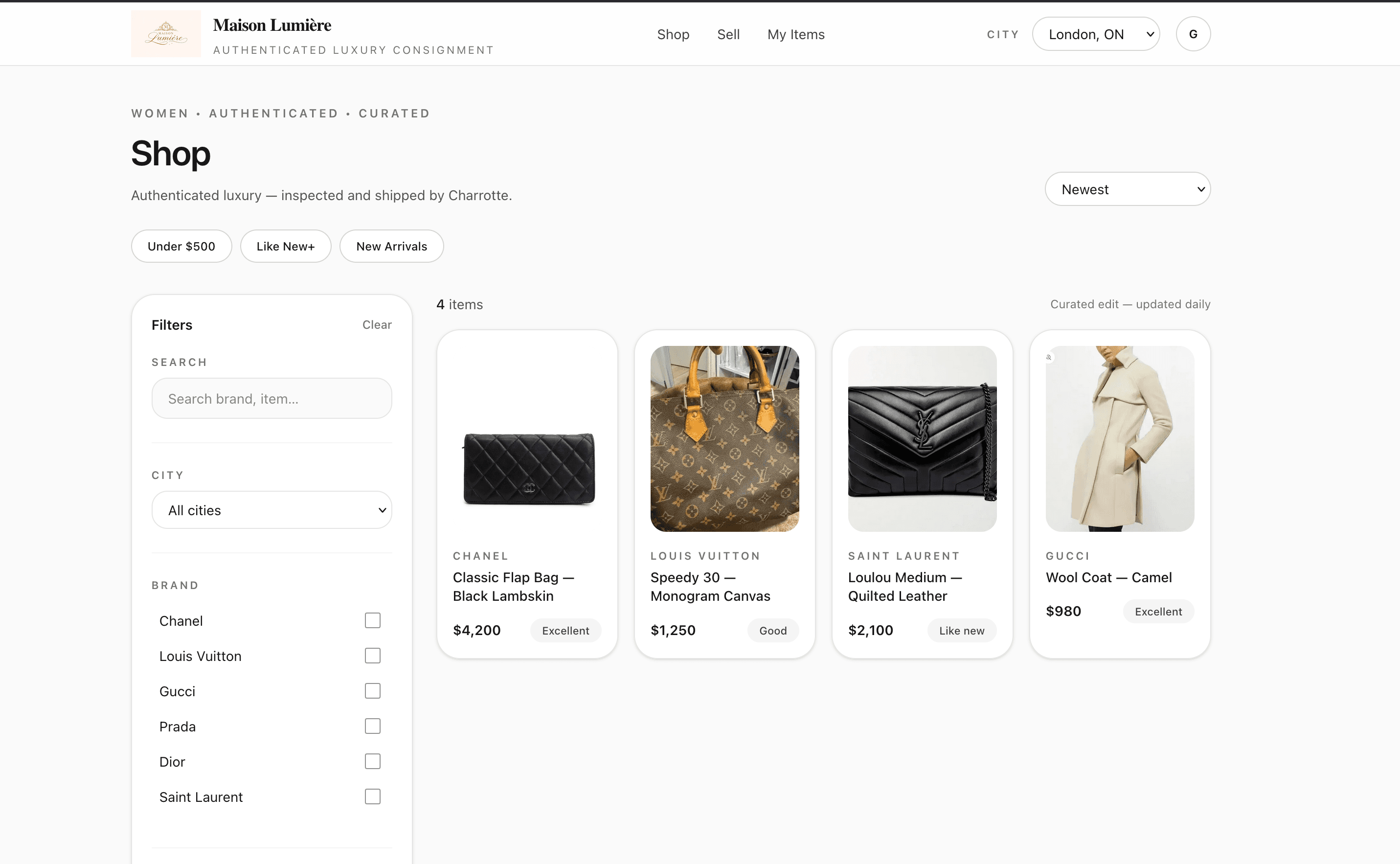Open My Items in navigation

click(796, 34)
